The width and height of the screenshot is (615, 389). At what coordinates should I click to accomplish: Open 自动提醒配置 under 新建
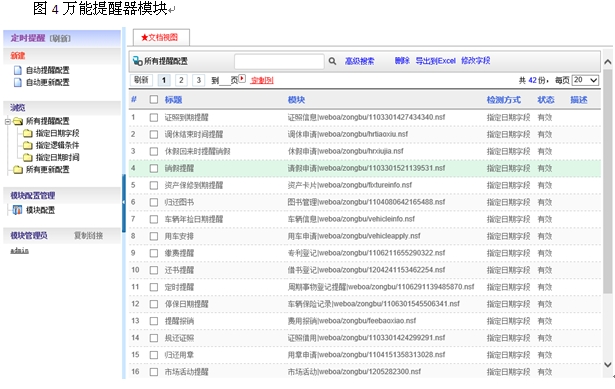click(x=47, y=70)
